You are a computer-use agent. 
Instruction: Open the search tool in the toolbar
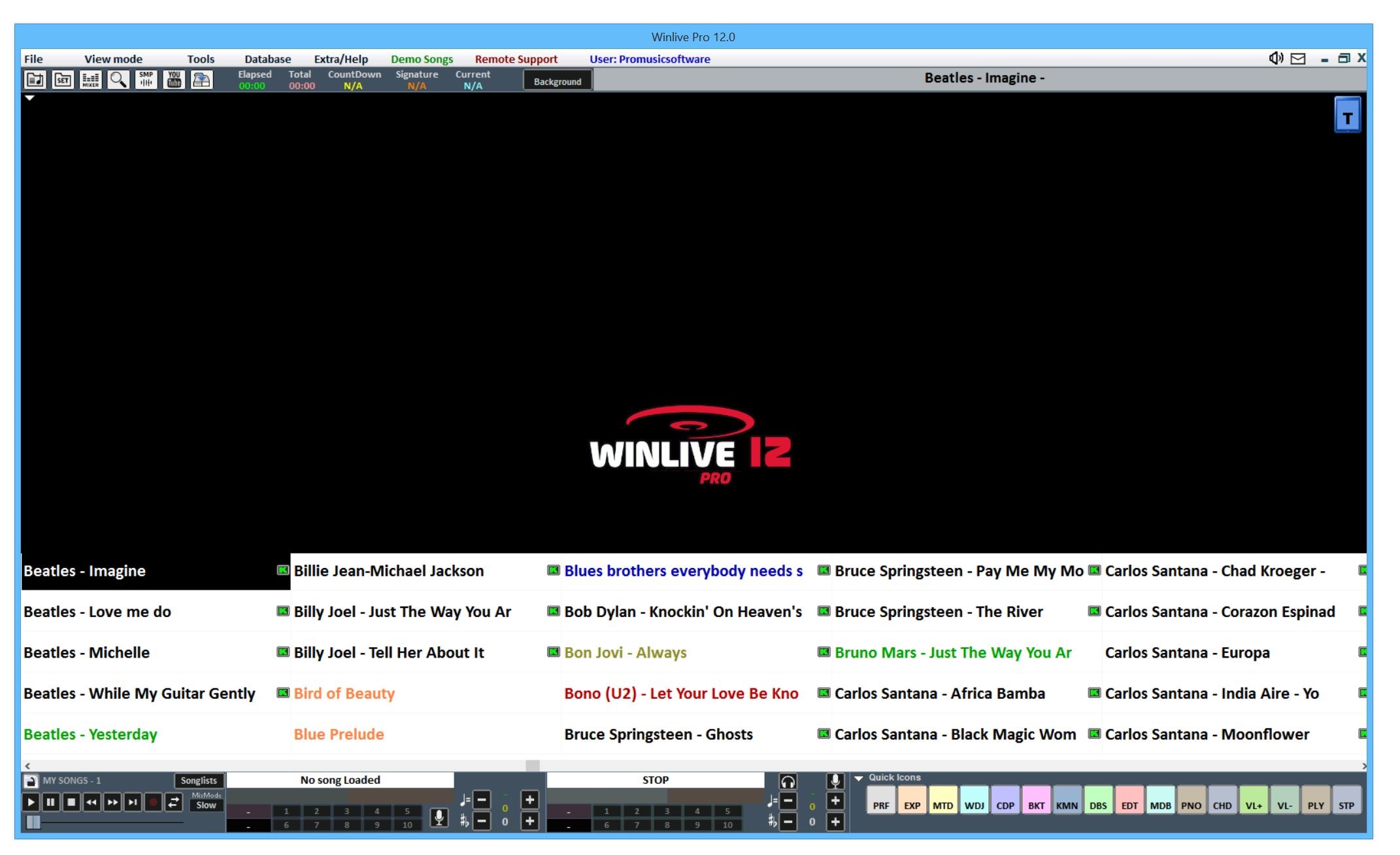click(118, 80)
